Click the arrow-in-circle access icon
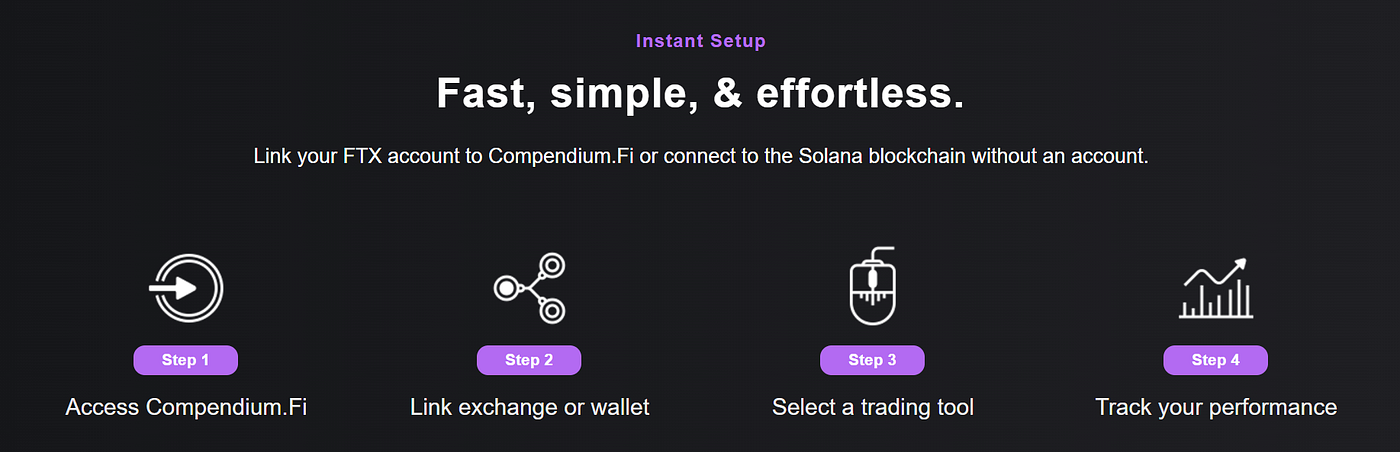The image size is (1400, 452). point(185,288)
